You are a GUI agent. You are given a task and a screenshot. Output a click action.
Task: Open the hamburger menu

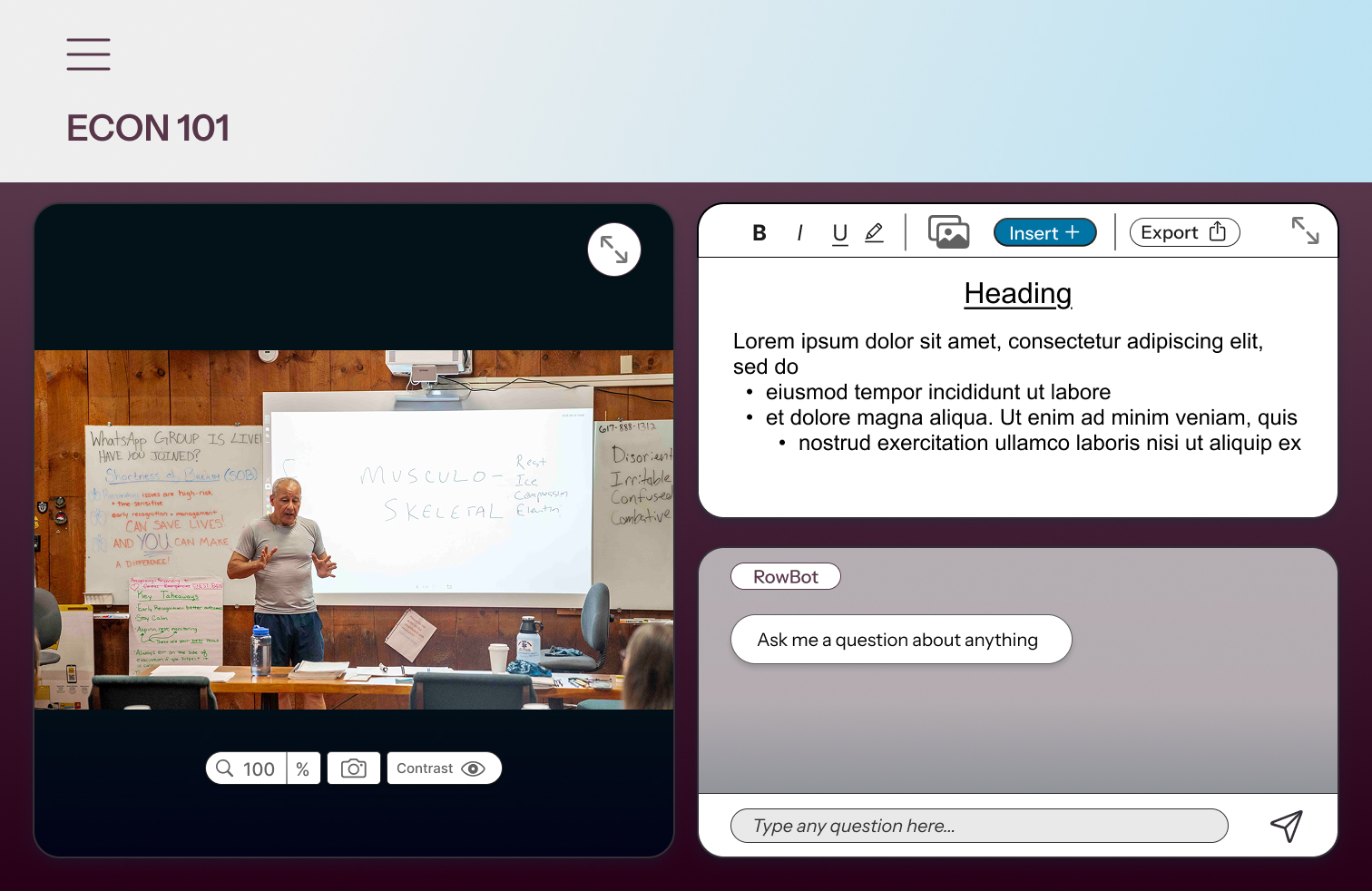88,54
